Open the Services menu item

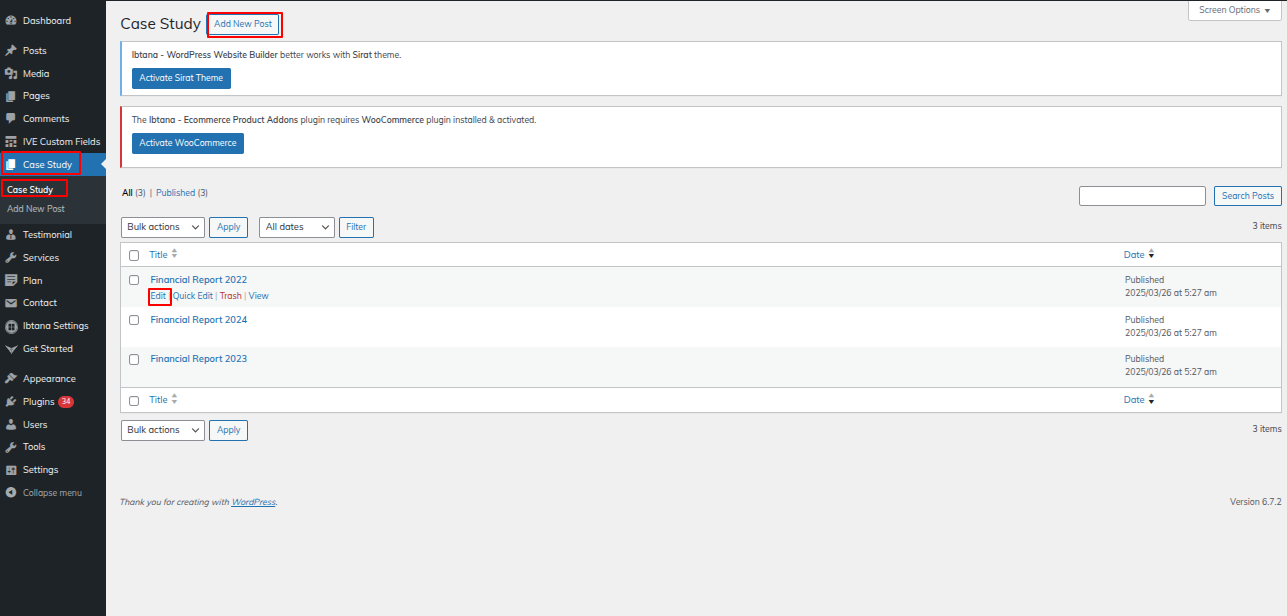[41, 258]
